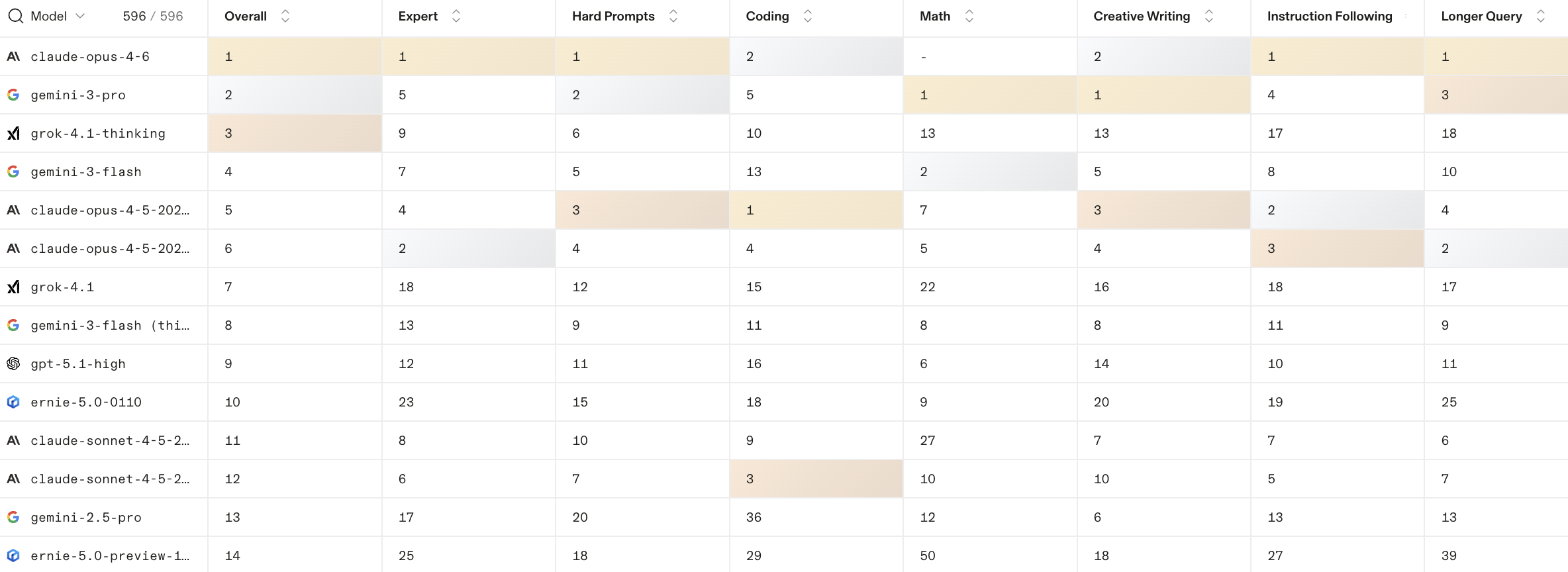Viewport: 1568px width, 572px height.
Task: Click the OpenAI logo beside gpt-5.1-high
Action: tap(13, 364)
